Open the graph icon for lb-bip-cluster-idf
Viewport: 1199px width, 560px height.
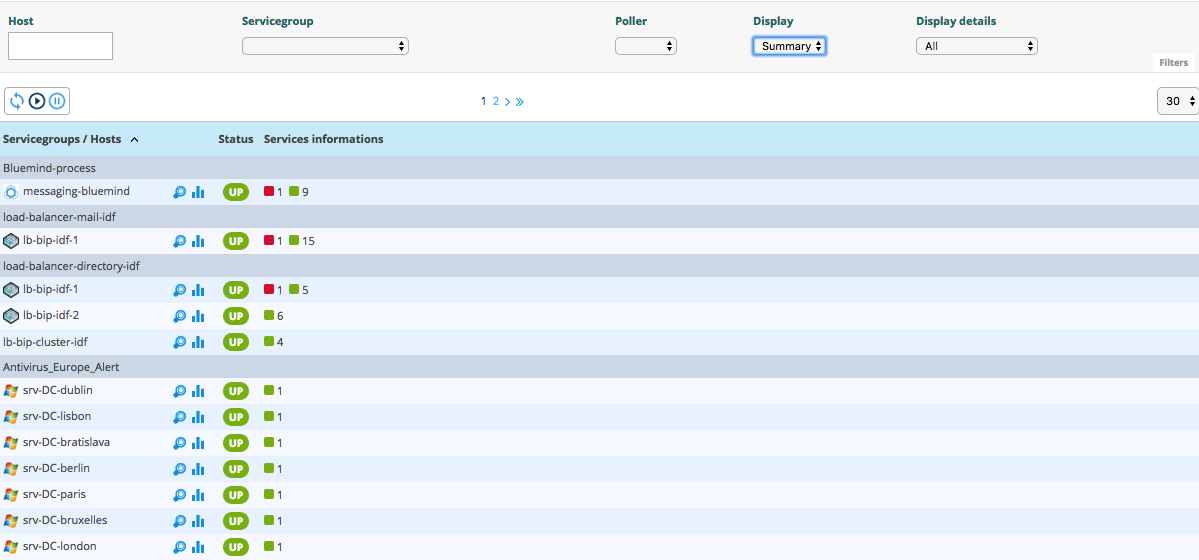(x=198, y=342)
